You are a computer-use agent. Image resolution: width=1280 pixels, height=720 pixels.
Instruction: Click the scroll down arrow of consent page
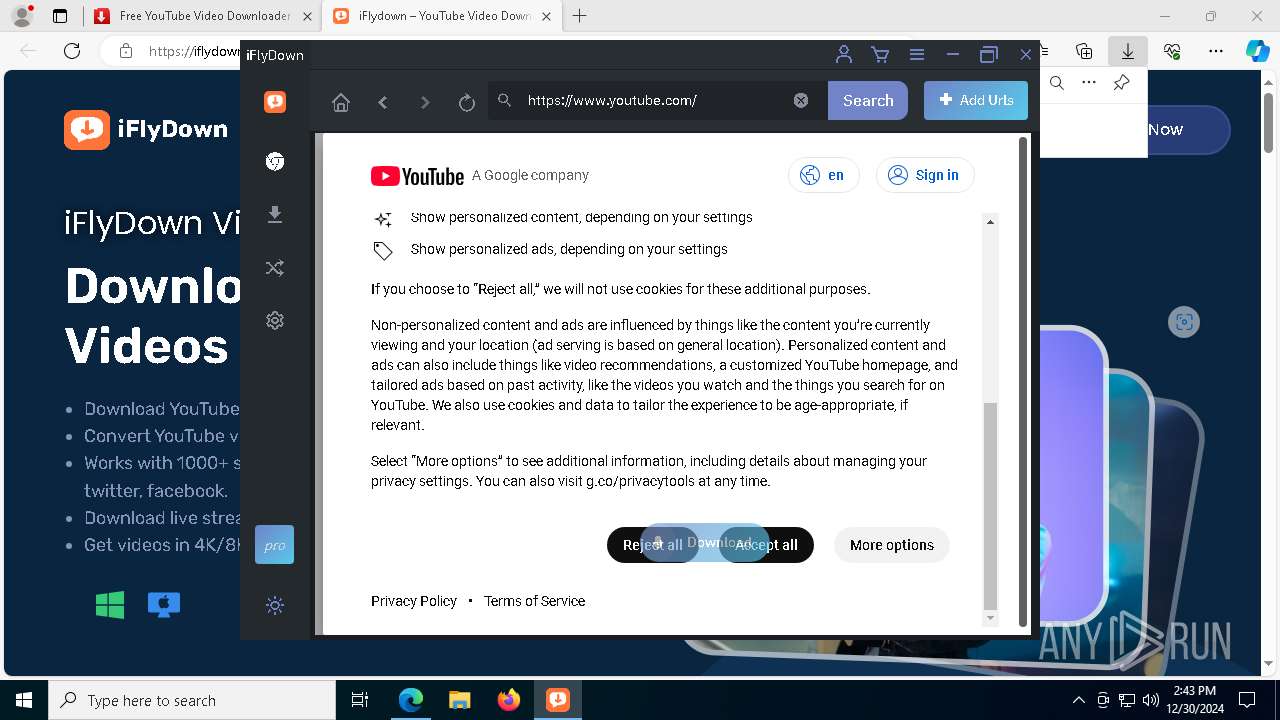coord(990,618)
